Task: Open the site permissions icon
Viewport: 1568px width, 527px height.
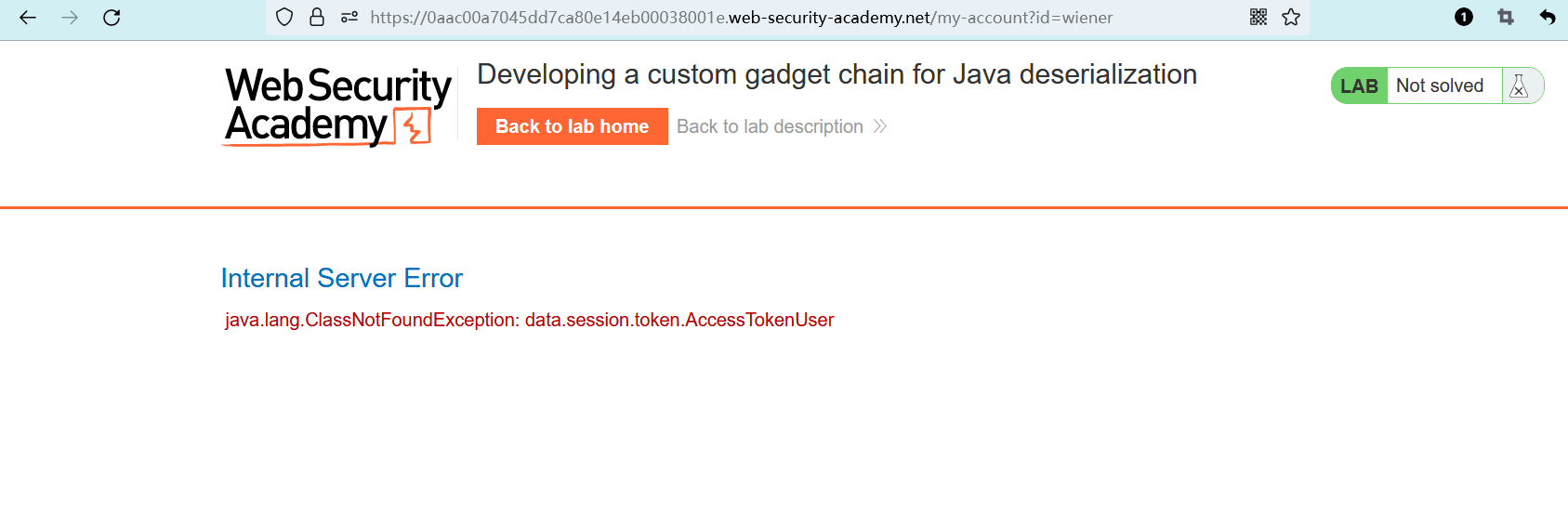Action: [349, 18]
